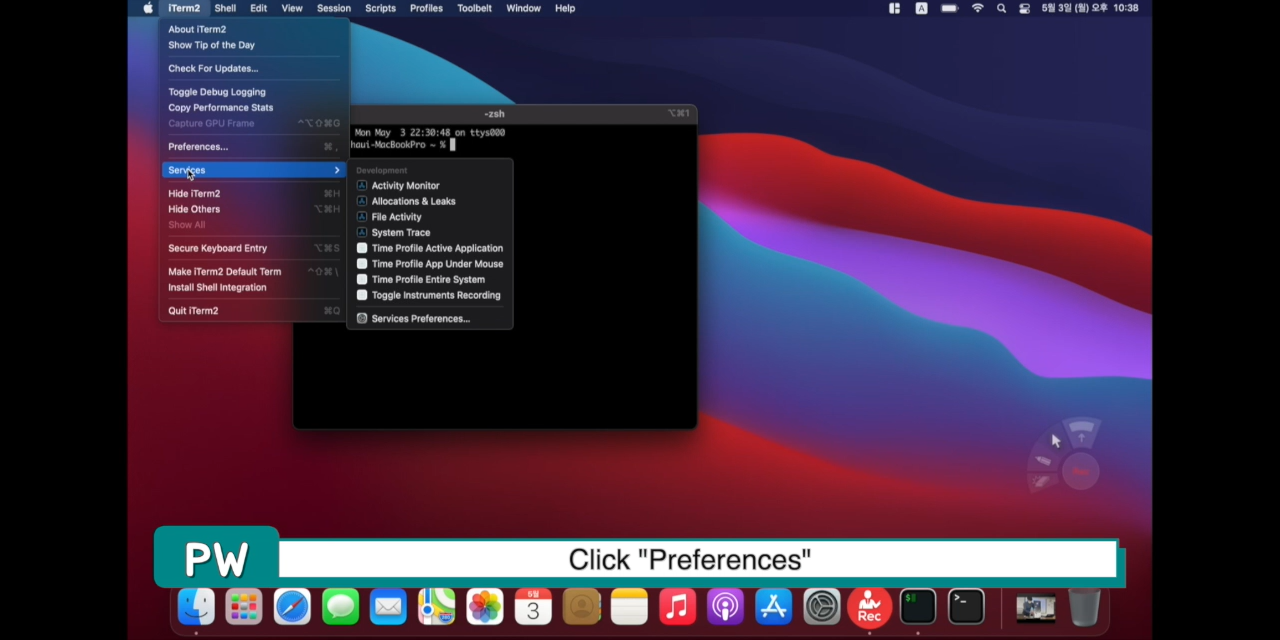Choose Check For Updates...
This screenshot has height=640, width=1280.
[254, 69]
